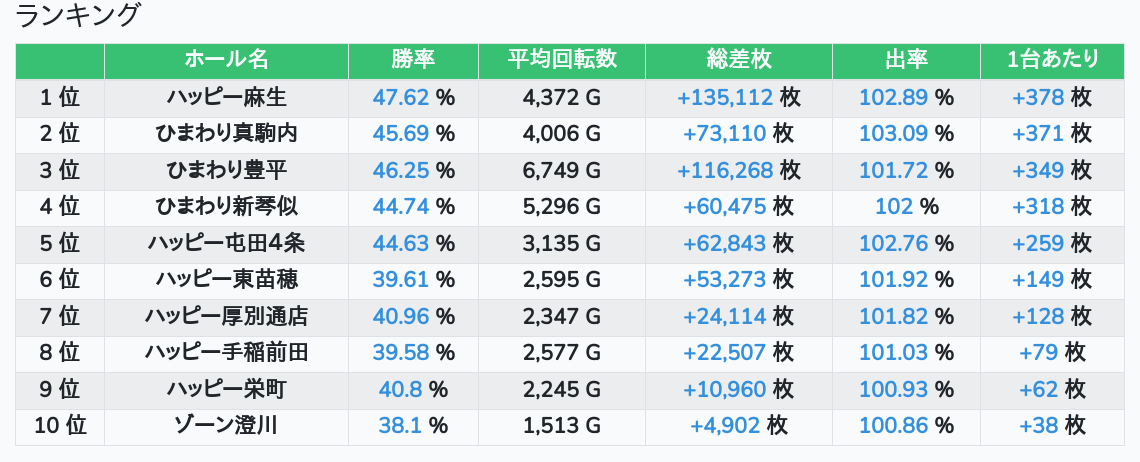Click ハッピー厚別通店 hall name
1140x462 pixels.
tap(226, 316)
